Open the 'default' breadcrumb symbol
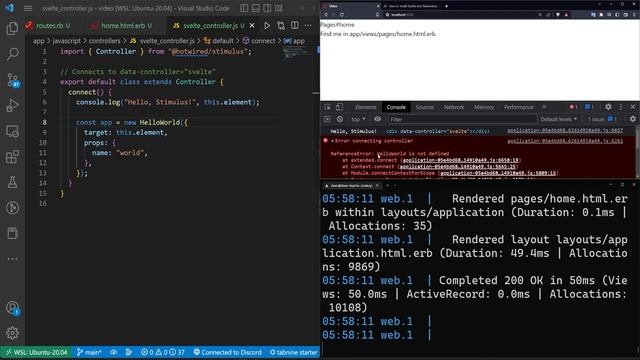 point(218,41)
